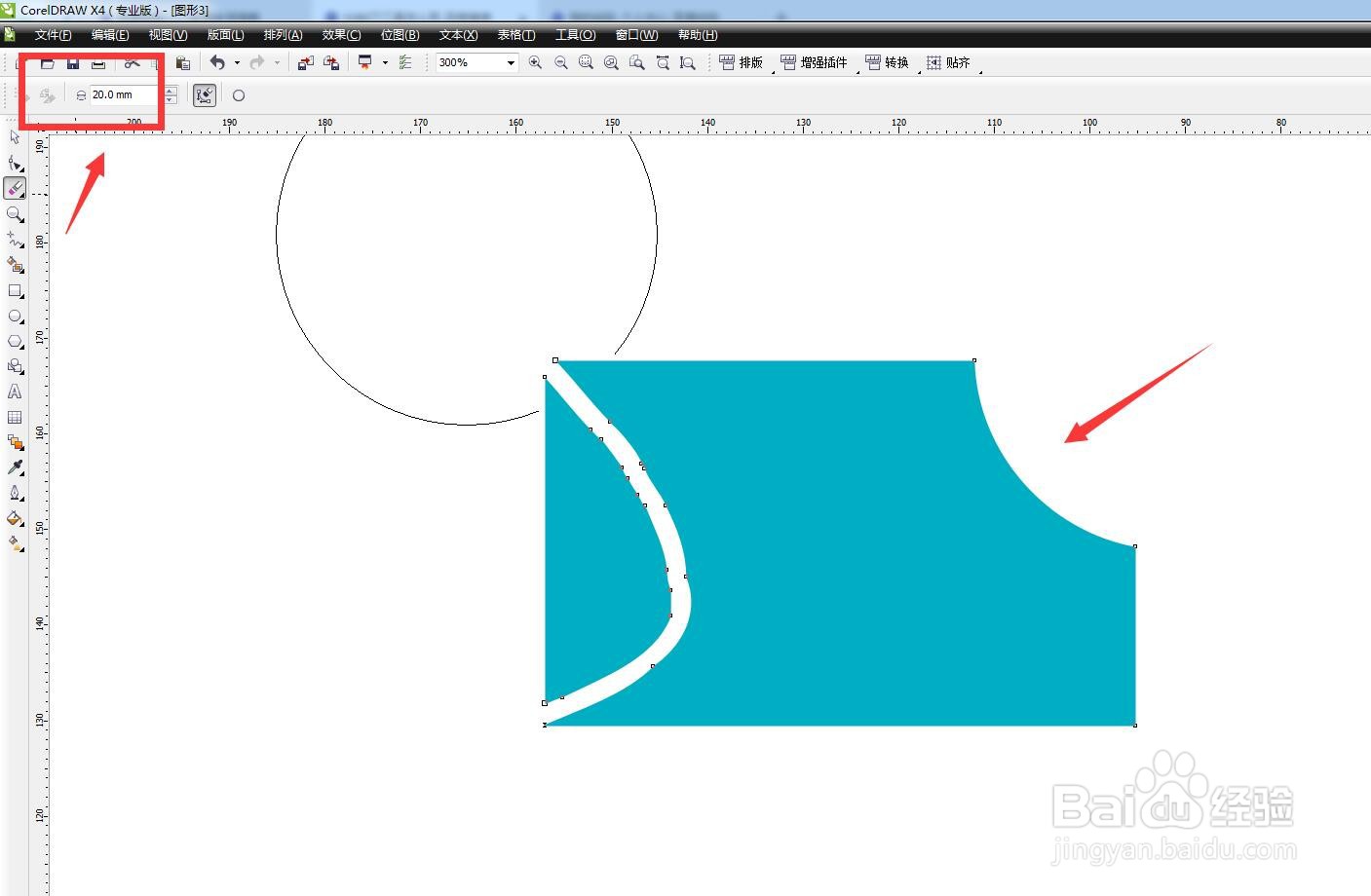The width and height of the screenshot is (1371, 896).
Task: Increase eraser thickness with up stepper
Action: (x=171, y=91)
